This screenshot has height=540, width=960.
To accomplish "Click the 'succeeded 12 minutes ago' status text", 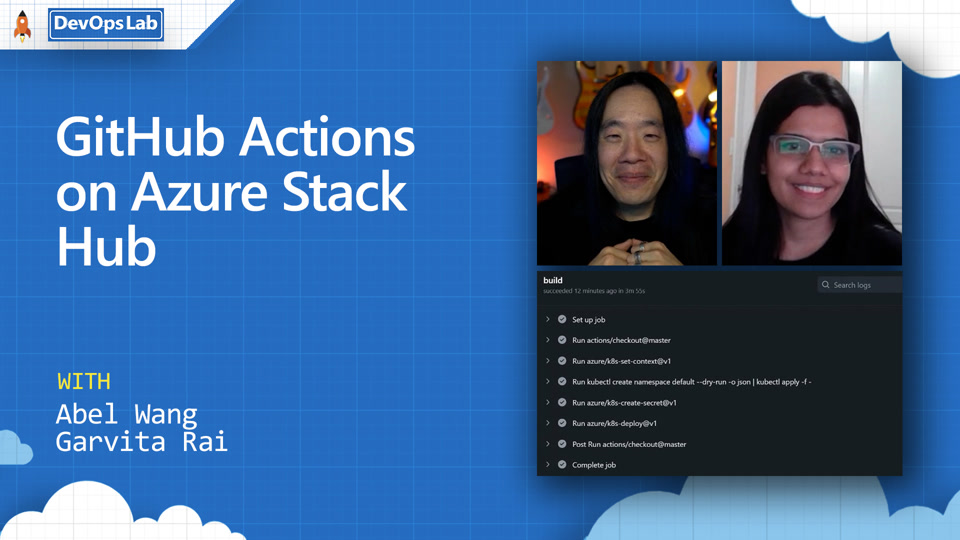I will click(x=579, y=291).
